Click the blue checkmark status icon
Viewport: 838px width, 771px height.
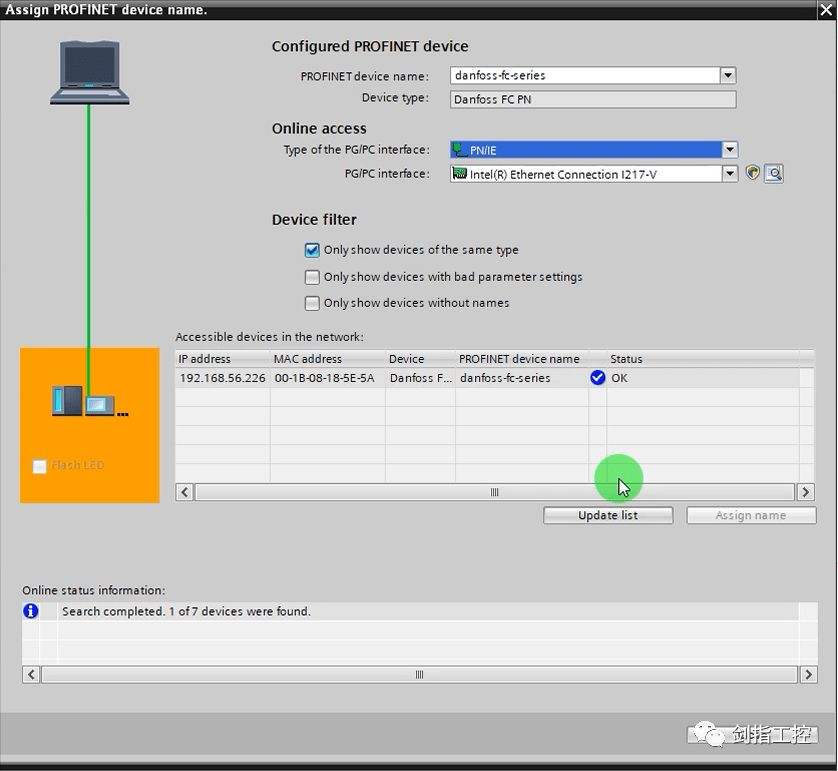click(x=598, y=378)
